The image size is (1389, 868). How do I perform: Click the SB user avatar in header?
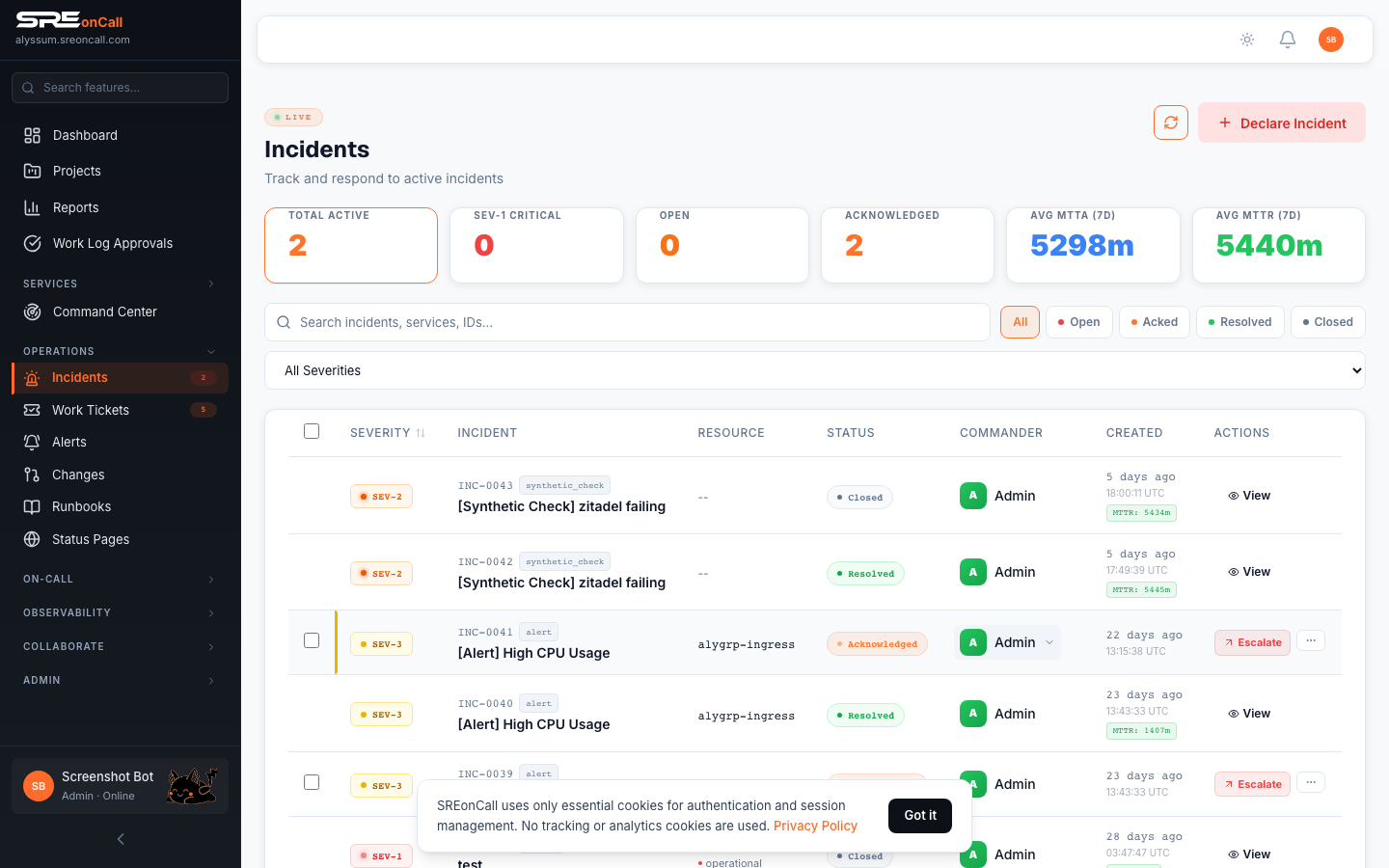coord(1330,40)
